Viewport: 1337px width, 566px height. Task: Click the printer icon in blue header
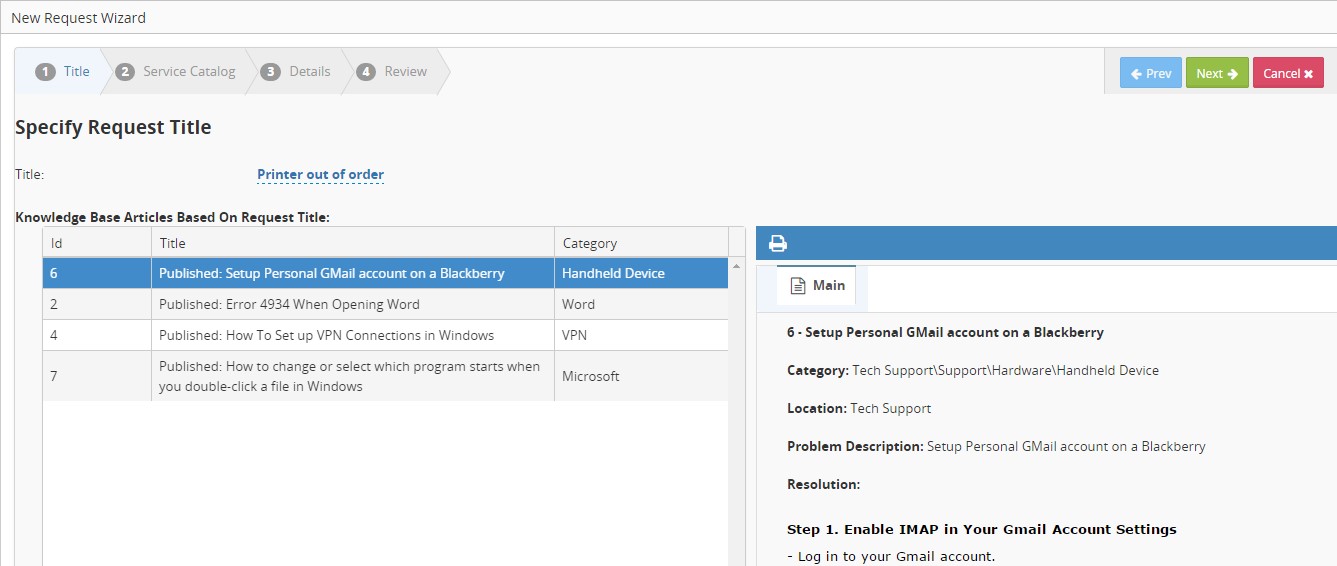click(x=777, y=243)
